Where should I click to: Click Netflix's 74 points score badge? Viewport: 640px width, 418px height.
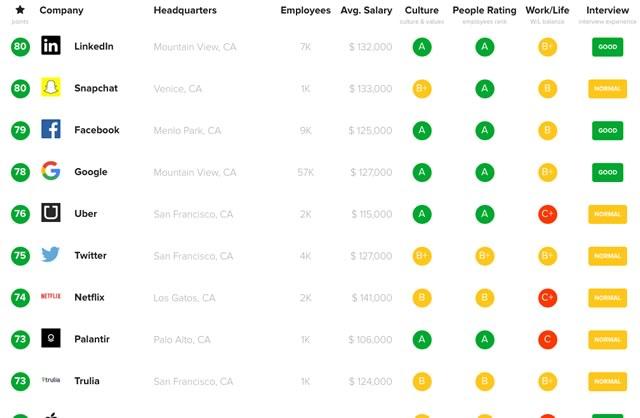20,297
